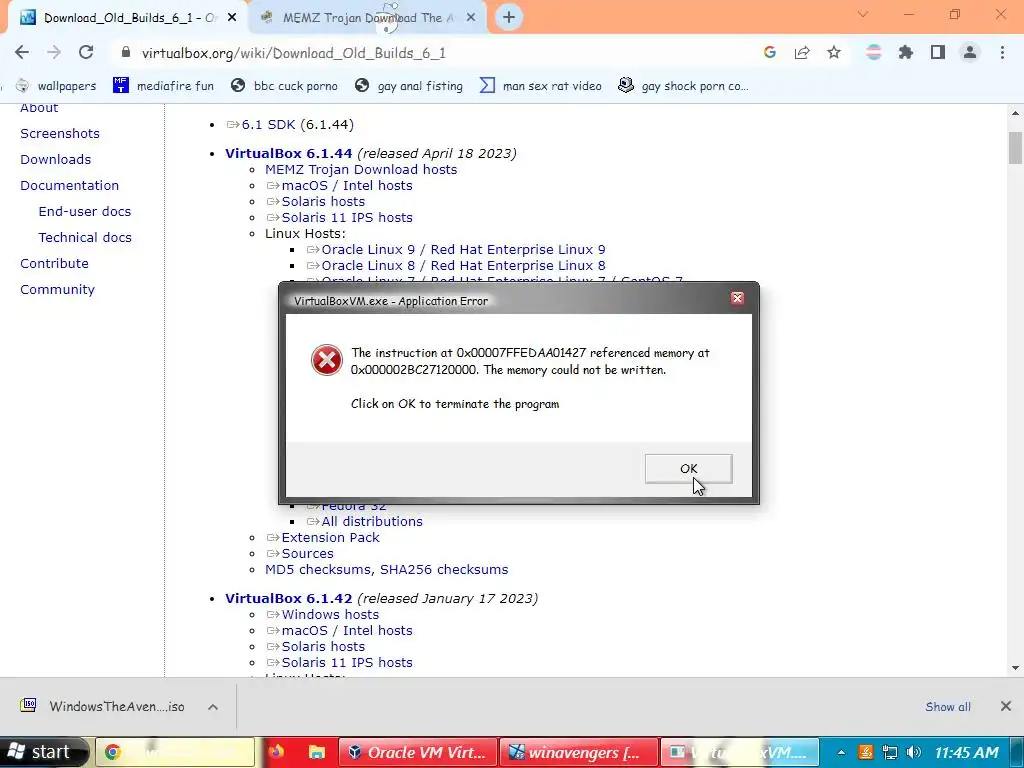Open Sources link under 6.1.44
The width and height of the screenshot is (1024, 768).
coord(307,554)
